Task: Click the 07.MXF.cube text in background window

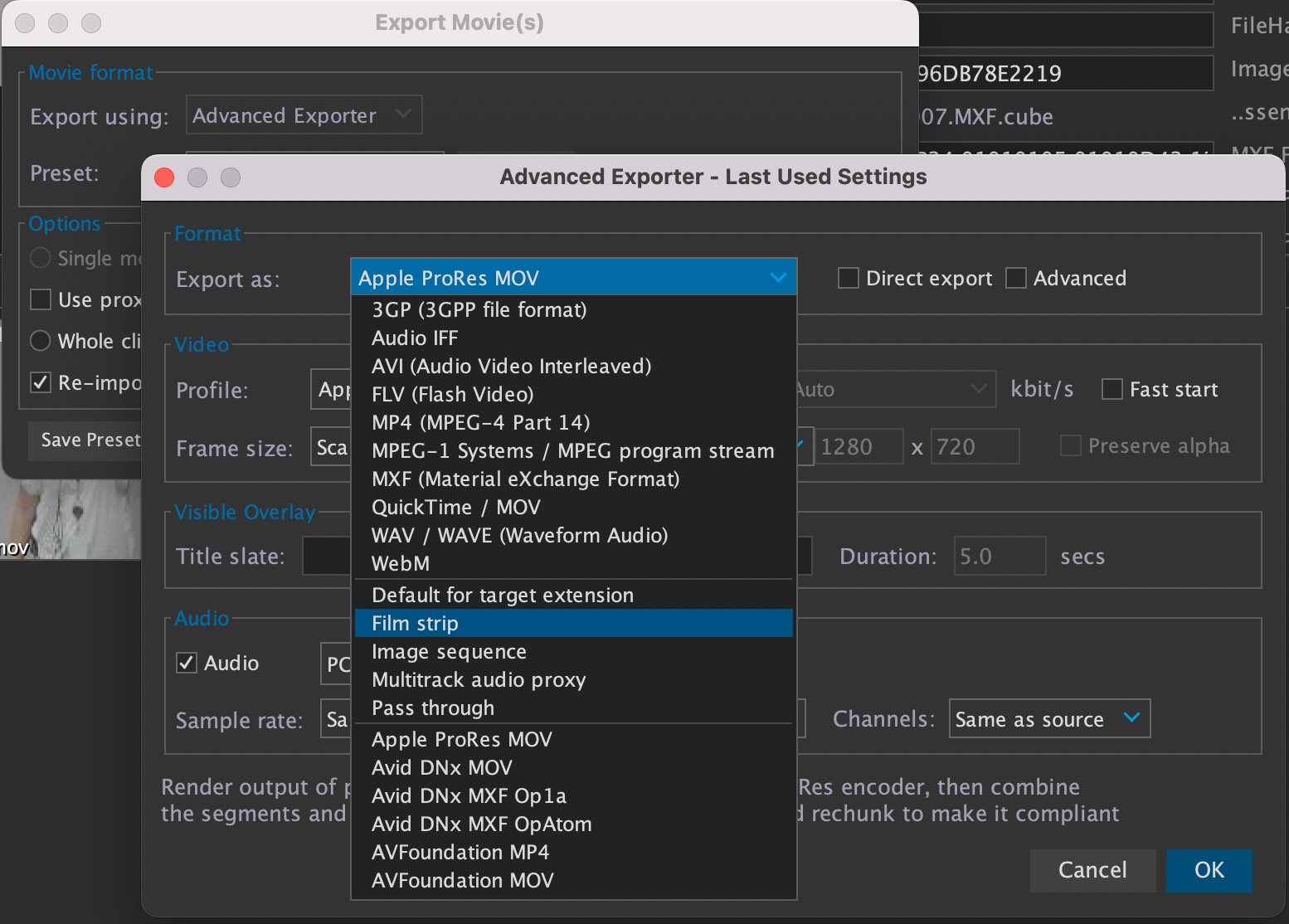Action: [986, 117]
